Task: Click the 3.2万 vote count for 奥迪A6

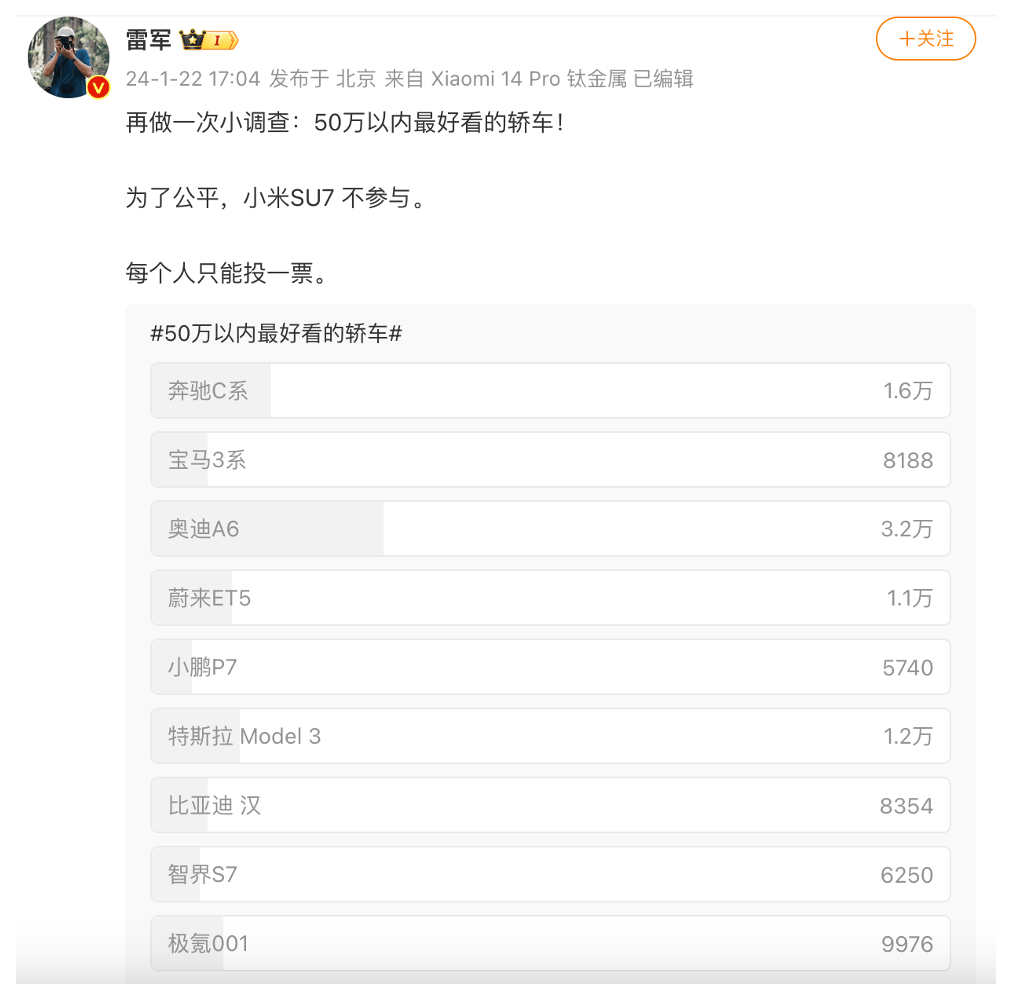Action: click(907, 529)
